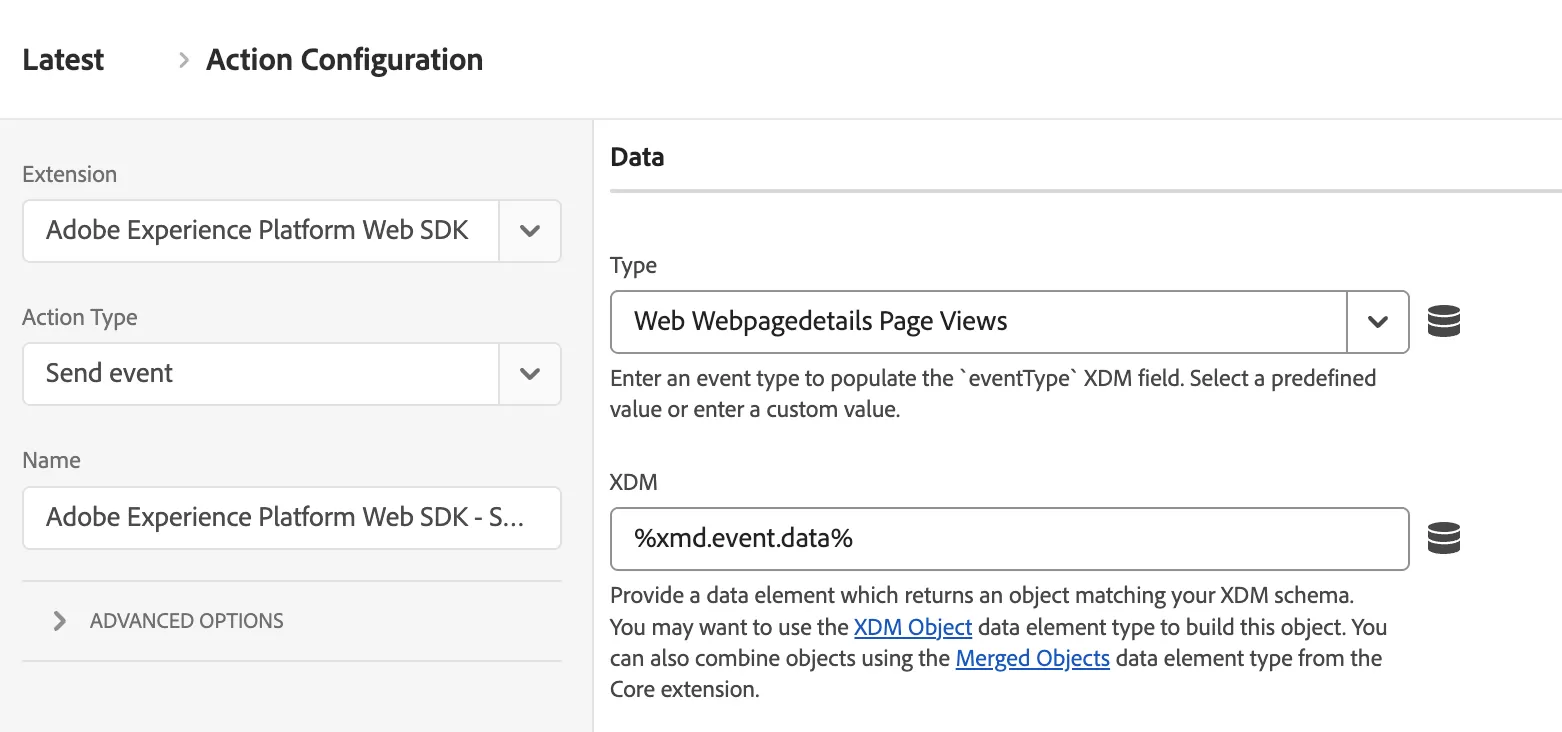Expand the Extension dropdown arrow
The height and width of the screenshot is (732, 1562).
pos(530,231)
